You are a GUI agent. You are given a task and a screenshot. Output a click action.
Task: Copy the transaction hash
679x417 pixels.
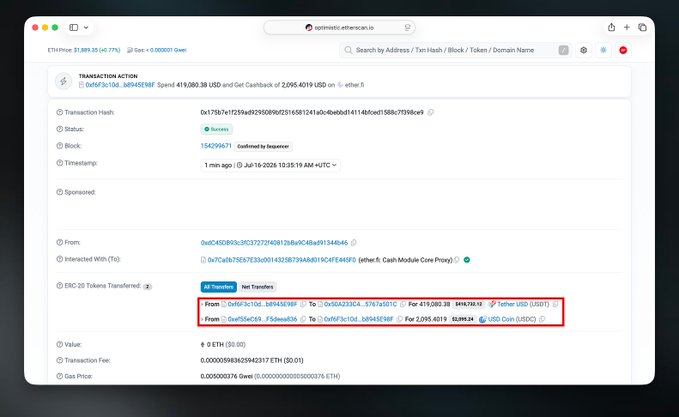coord(430,113)
